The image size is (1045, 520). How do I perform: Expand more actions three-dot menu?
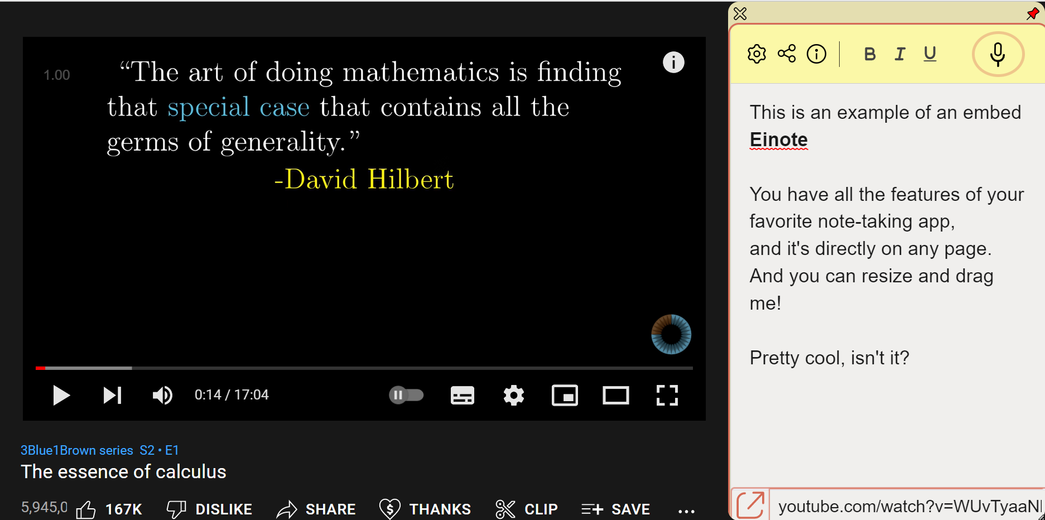(x=686, y=509)
